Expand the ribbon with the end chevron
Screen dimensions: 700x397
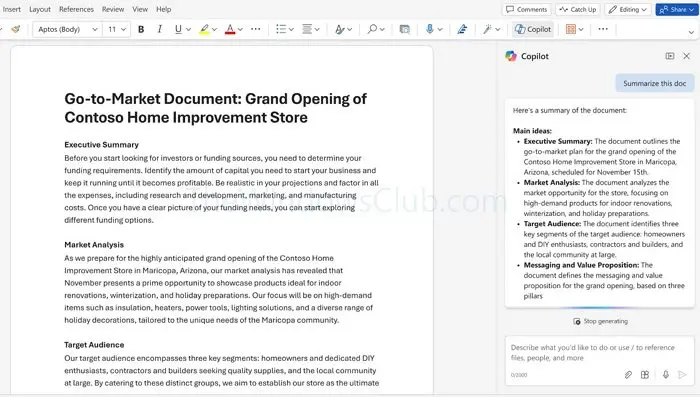coord(691,32)
